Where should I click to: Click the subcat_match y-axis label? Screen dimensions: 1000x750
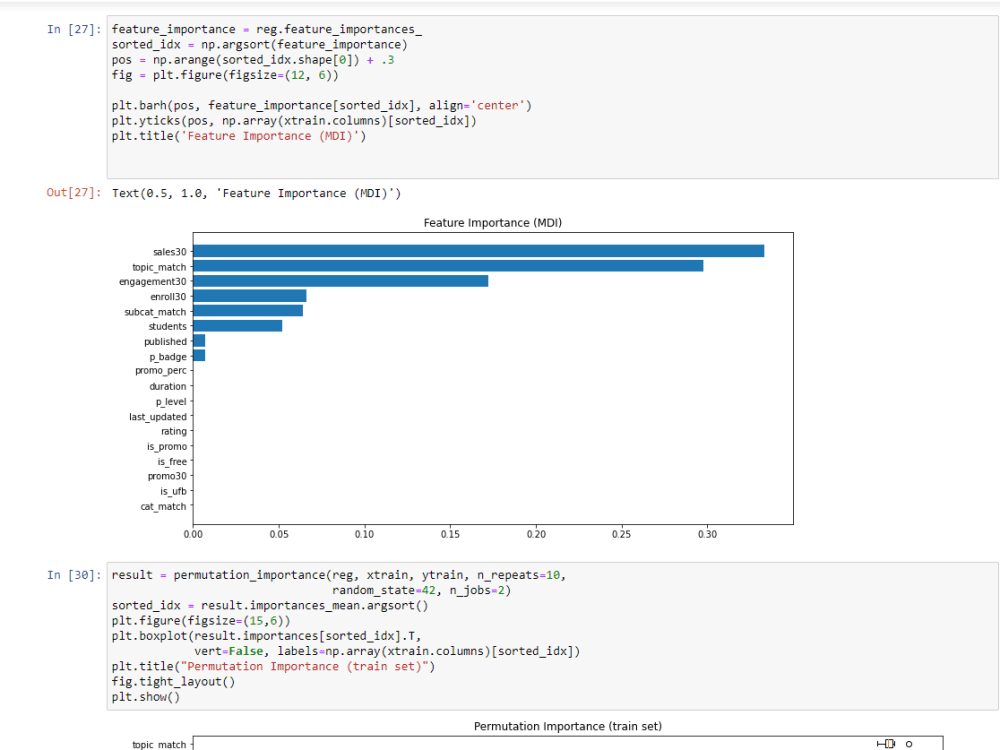(156, 312)
